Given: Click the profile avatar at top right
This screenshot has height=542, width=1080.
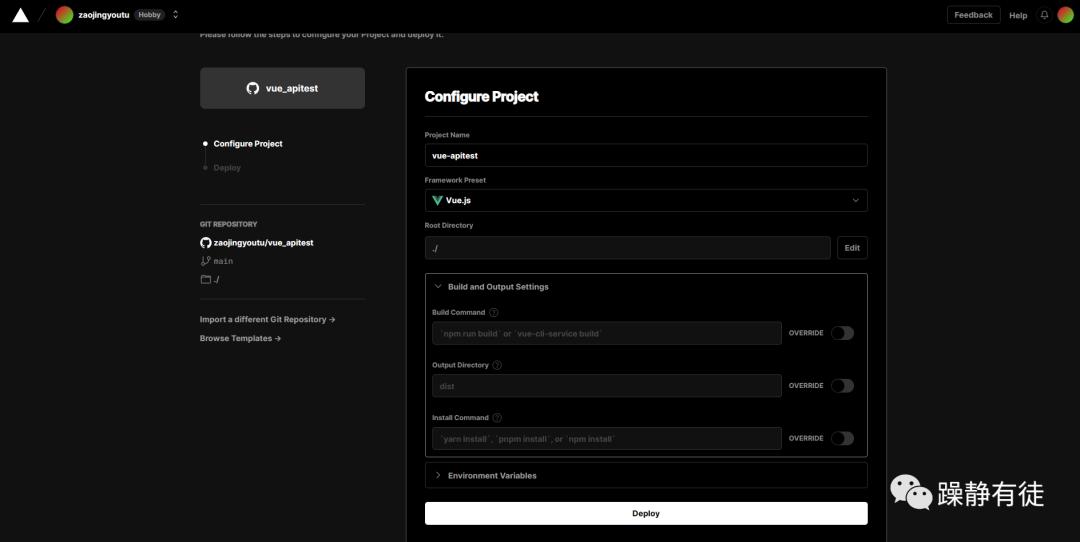Looking at the screenshot, I should (1064, 15).
